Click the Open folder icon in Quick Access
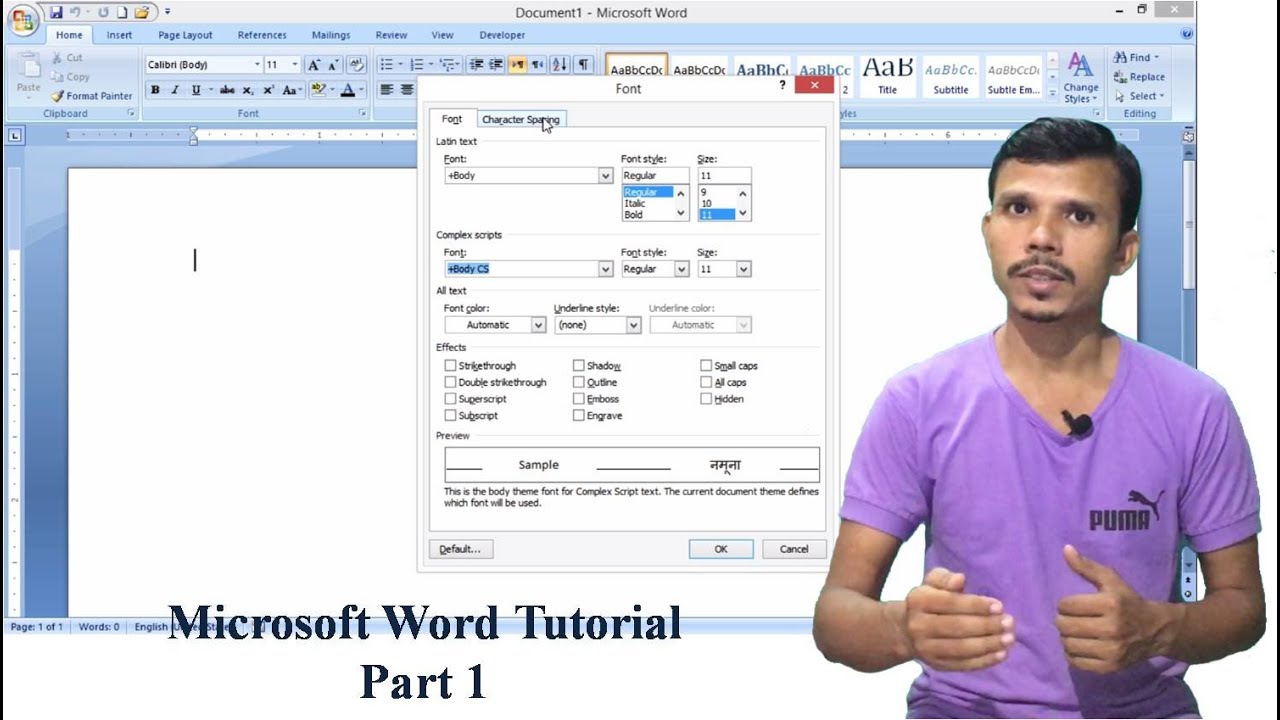This screenshot has height=720, width=1280. 141,12
